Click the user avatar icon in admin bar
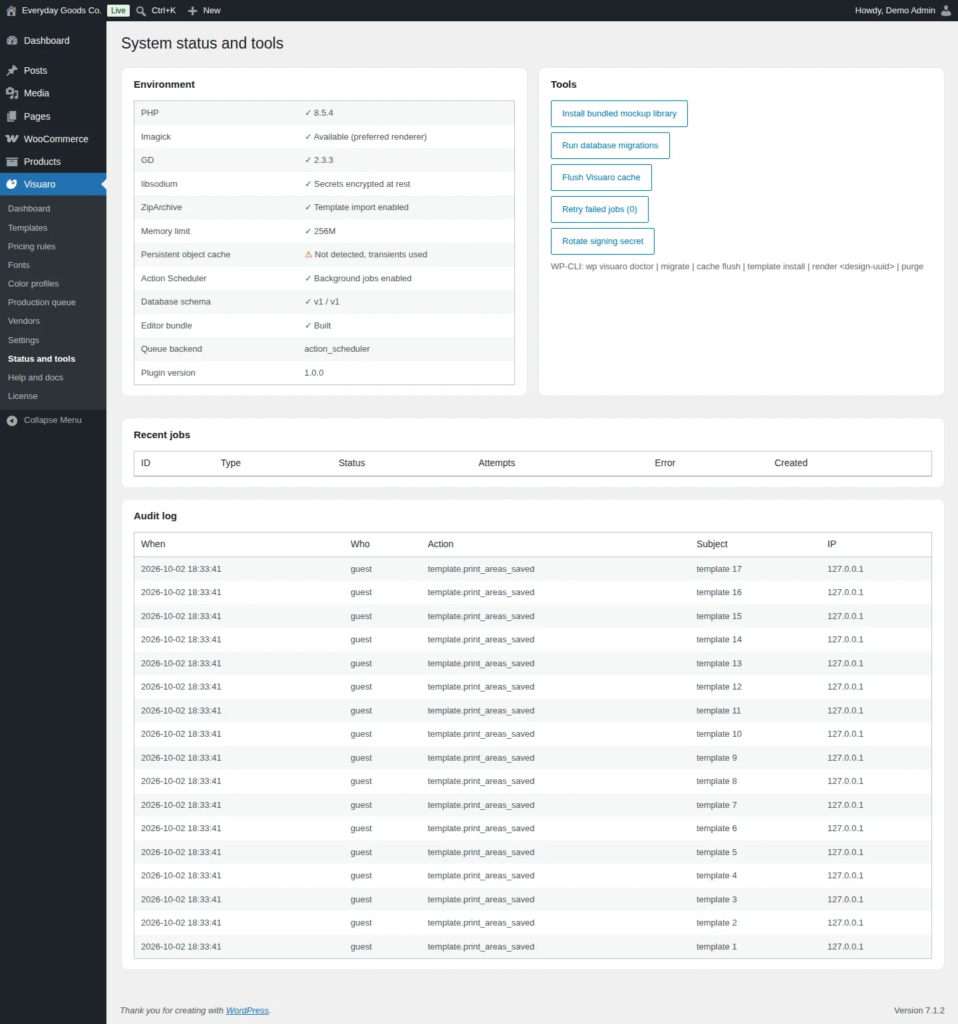The width and height of the screenshot is (958, 1024). coord(946,10)
